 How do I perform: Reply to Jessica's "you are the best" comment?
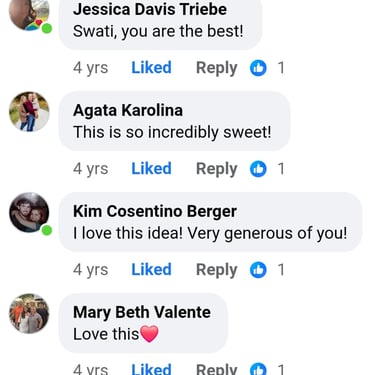tap(217, 68)
